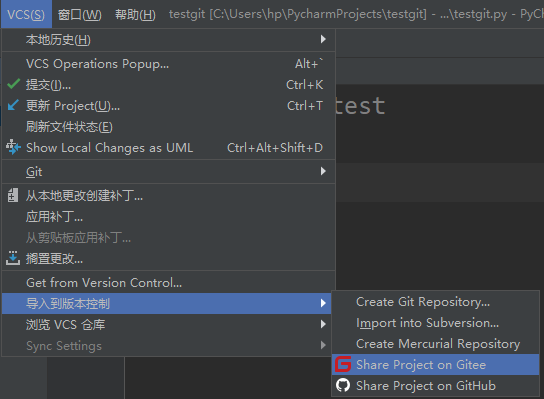Open 本地历史(H) menu entry
The image size is (544, 399).
169,40
